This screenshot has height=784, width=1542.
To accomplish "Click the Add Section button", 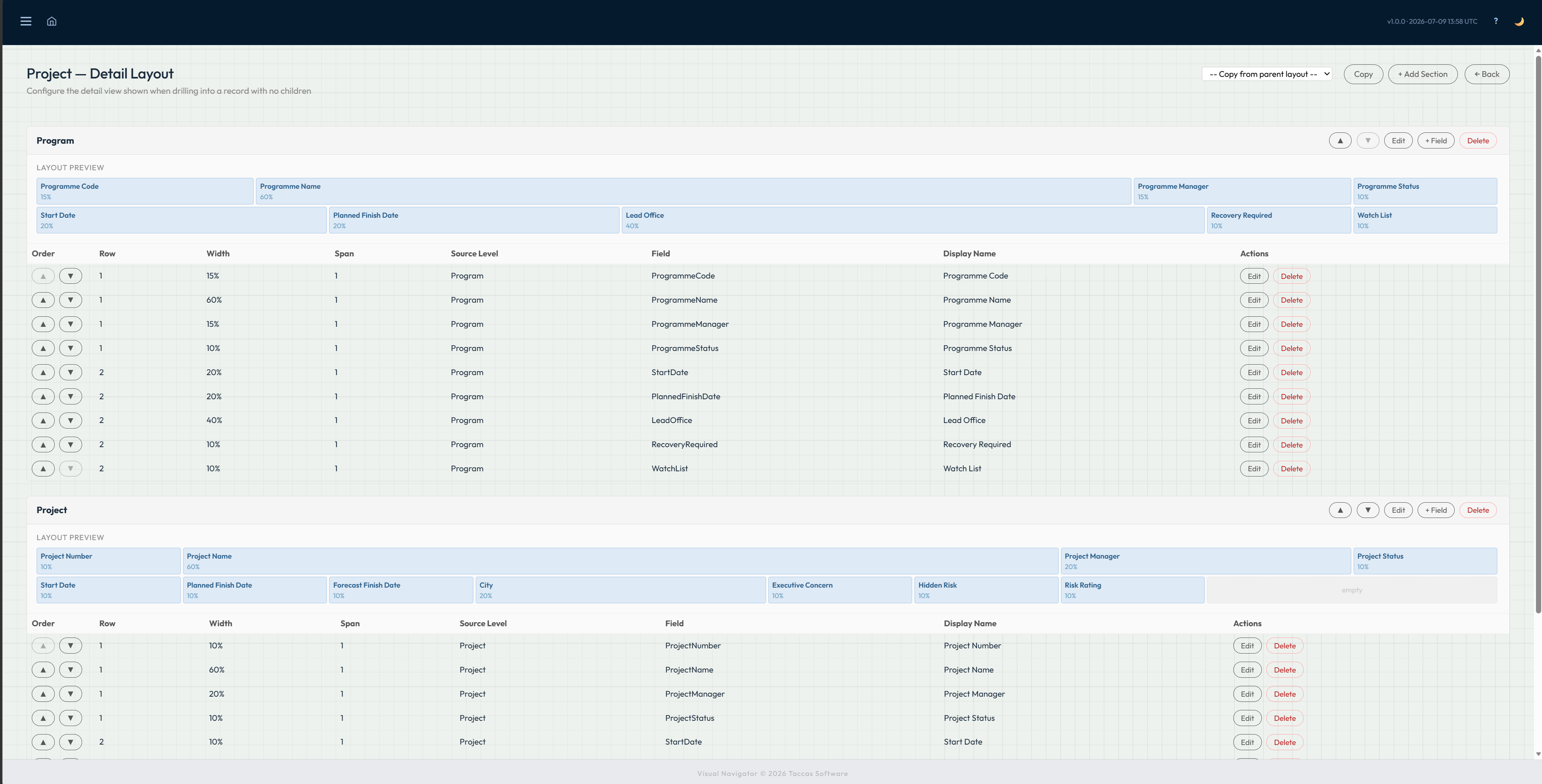I will [x=1422, y=74].
